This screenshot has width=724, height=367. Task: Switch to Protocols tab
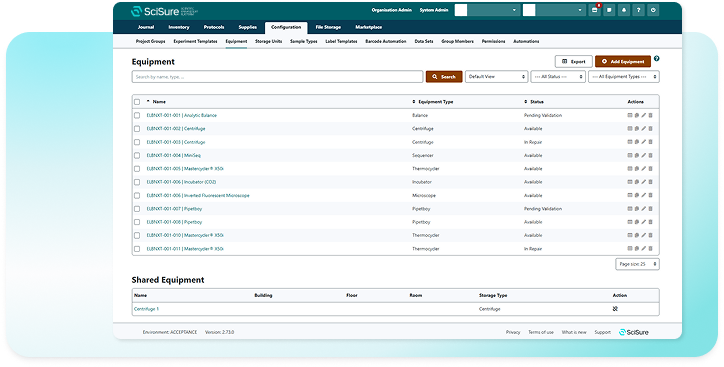(214, 27)
